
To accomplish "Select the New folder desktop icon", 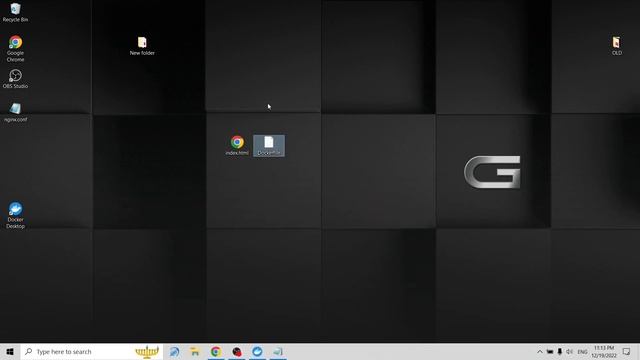I will click(x=142, y=46).
